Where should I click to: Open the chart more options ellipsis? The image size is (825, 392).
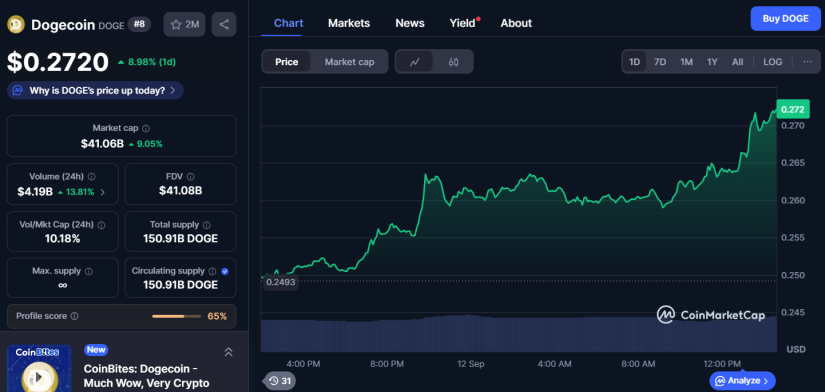(x=808, y=62)
